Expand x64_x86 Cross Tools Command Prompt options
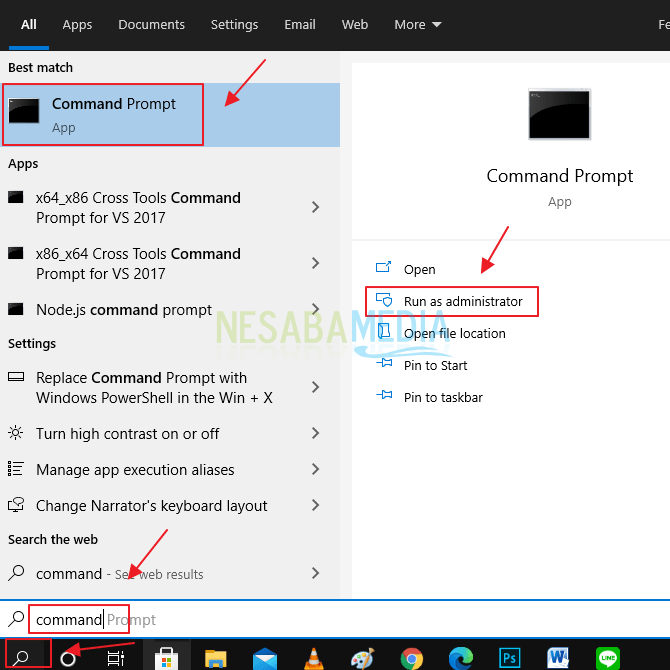This screenshot has width=670, height=670. pyautogui.click(x=316, y=207)
